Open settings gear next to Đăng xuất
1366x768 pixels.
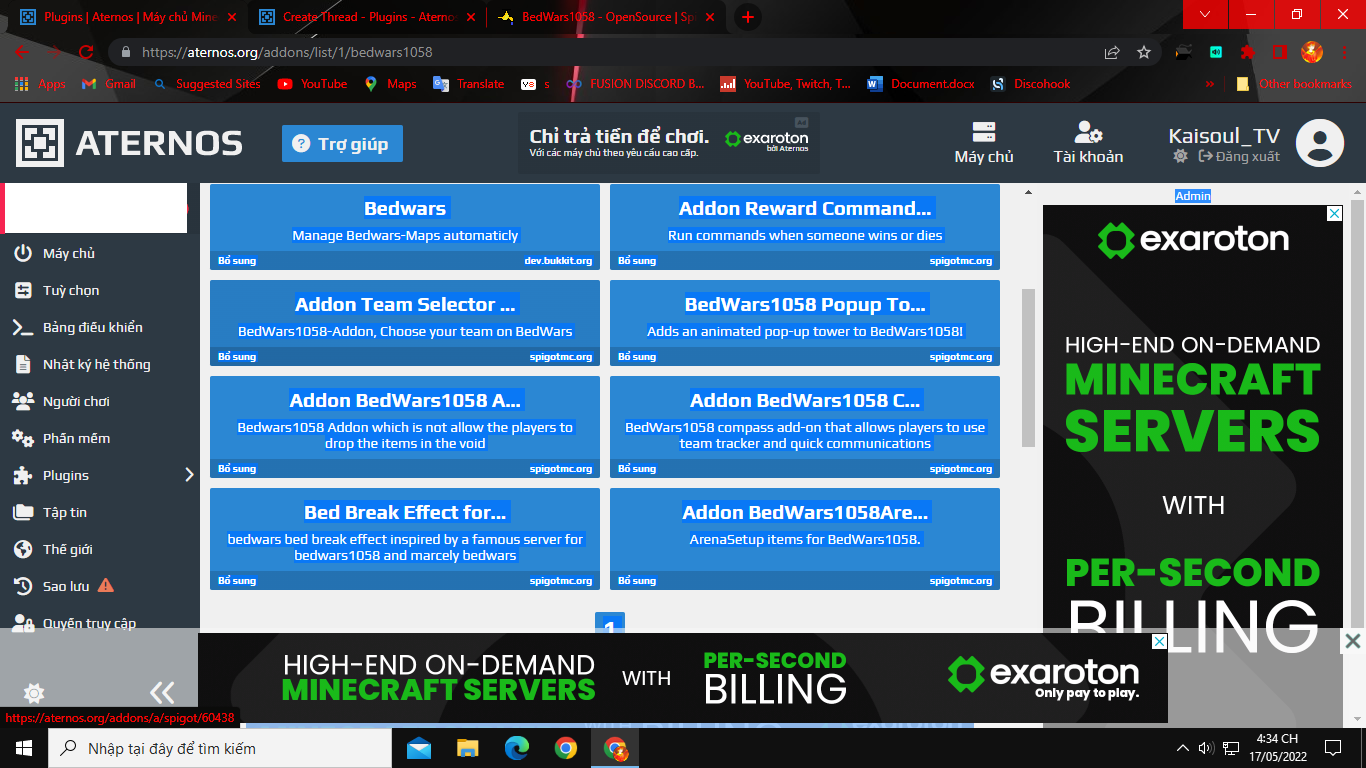(1180, 156)
